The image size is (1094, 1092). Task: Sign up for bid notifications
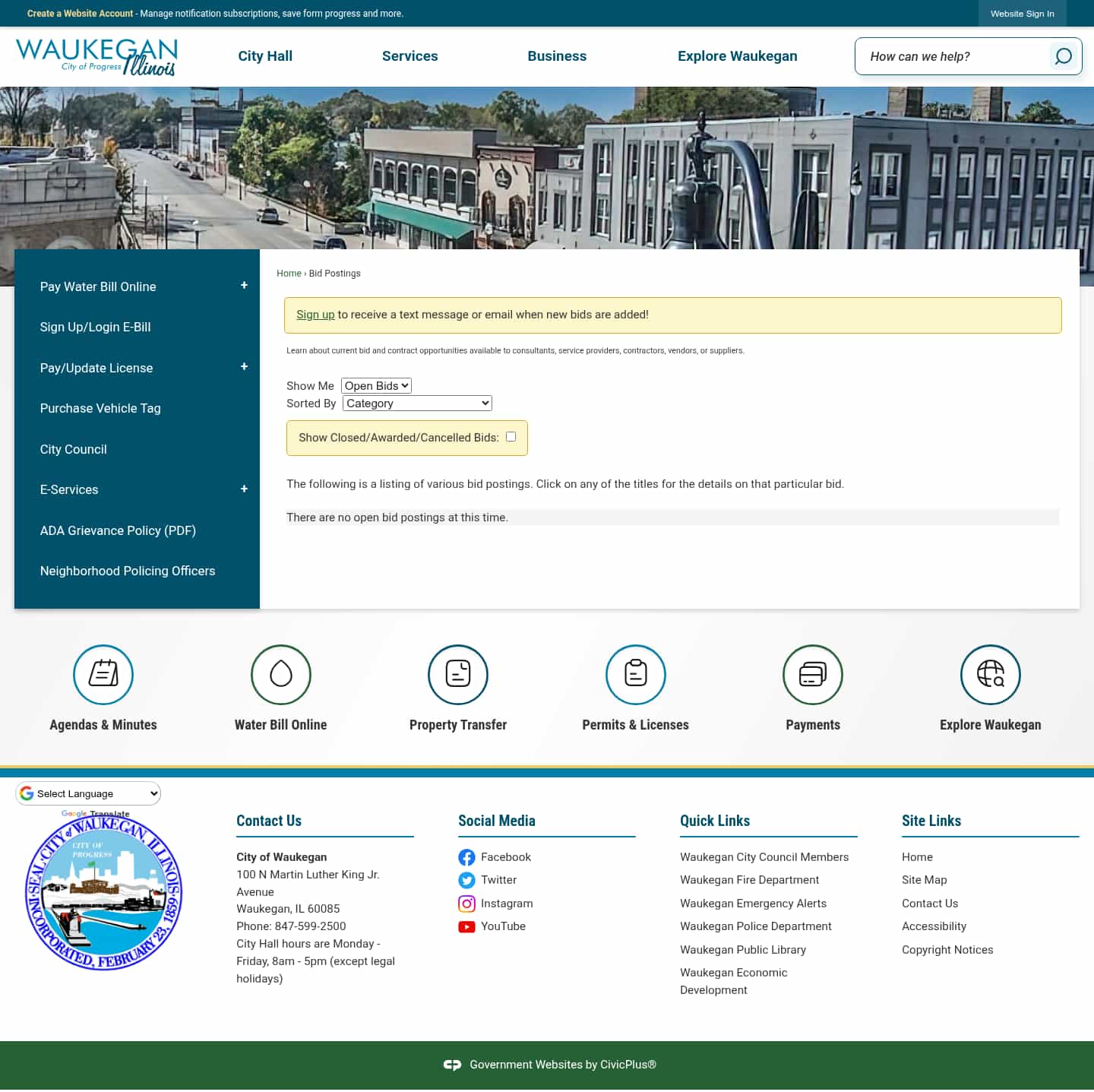(x=315, y=314)
